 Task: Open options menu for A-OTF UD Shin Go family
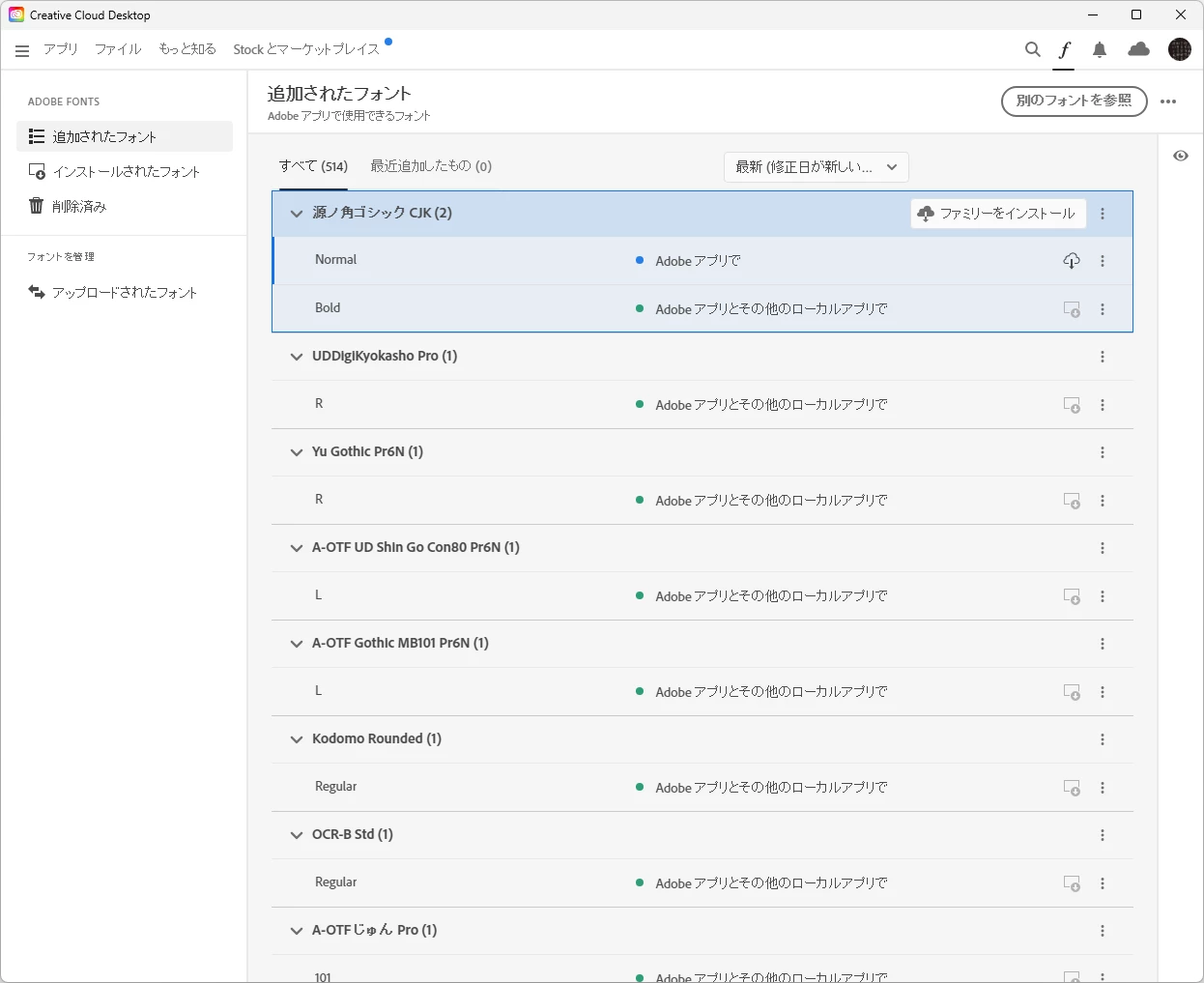pos(1103,548)
